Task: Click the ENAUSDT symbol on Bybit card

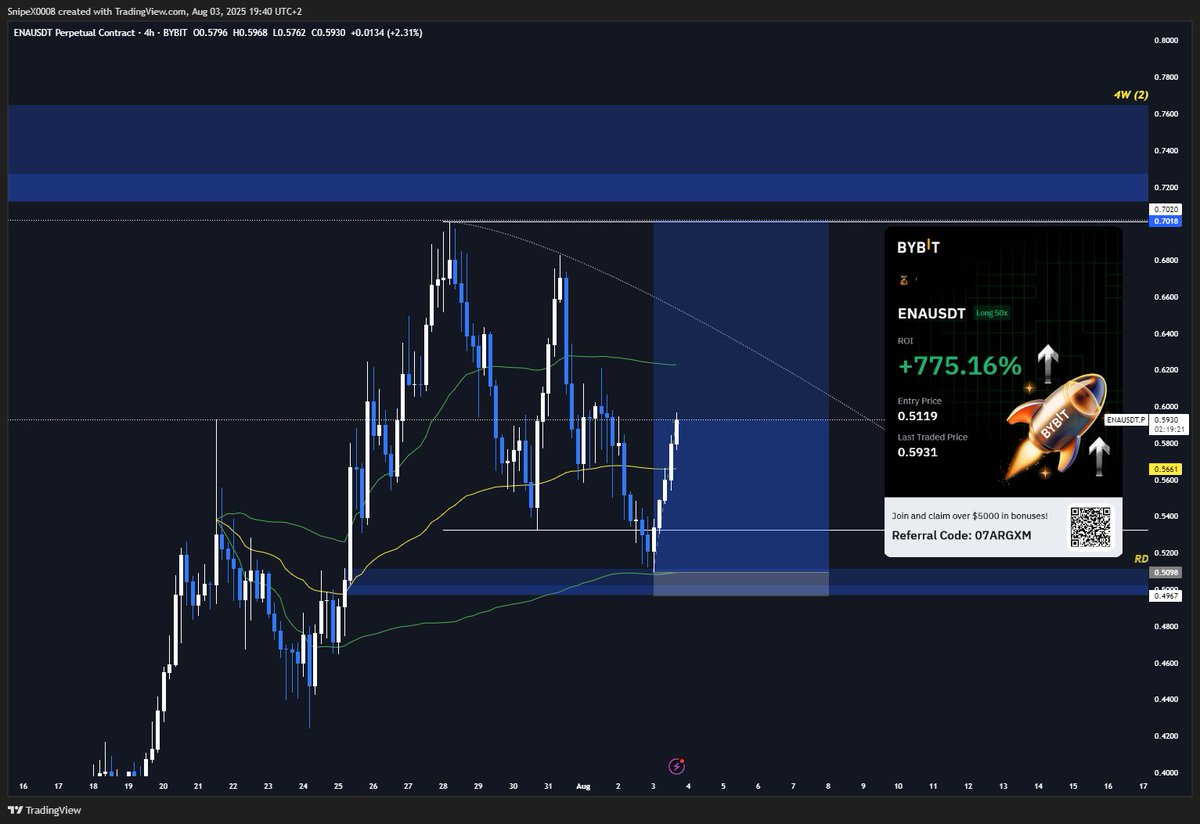Action: tap(932, 313)
